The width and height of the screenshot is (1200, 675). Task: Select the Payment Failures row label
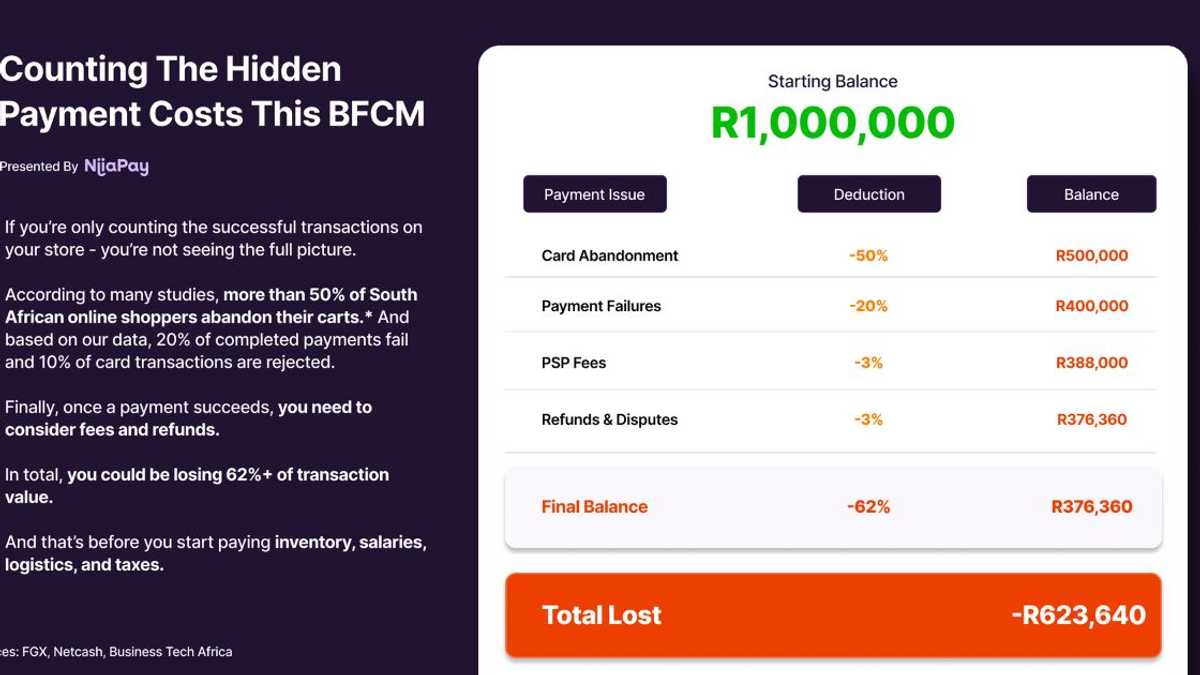coord(601,306)
